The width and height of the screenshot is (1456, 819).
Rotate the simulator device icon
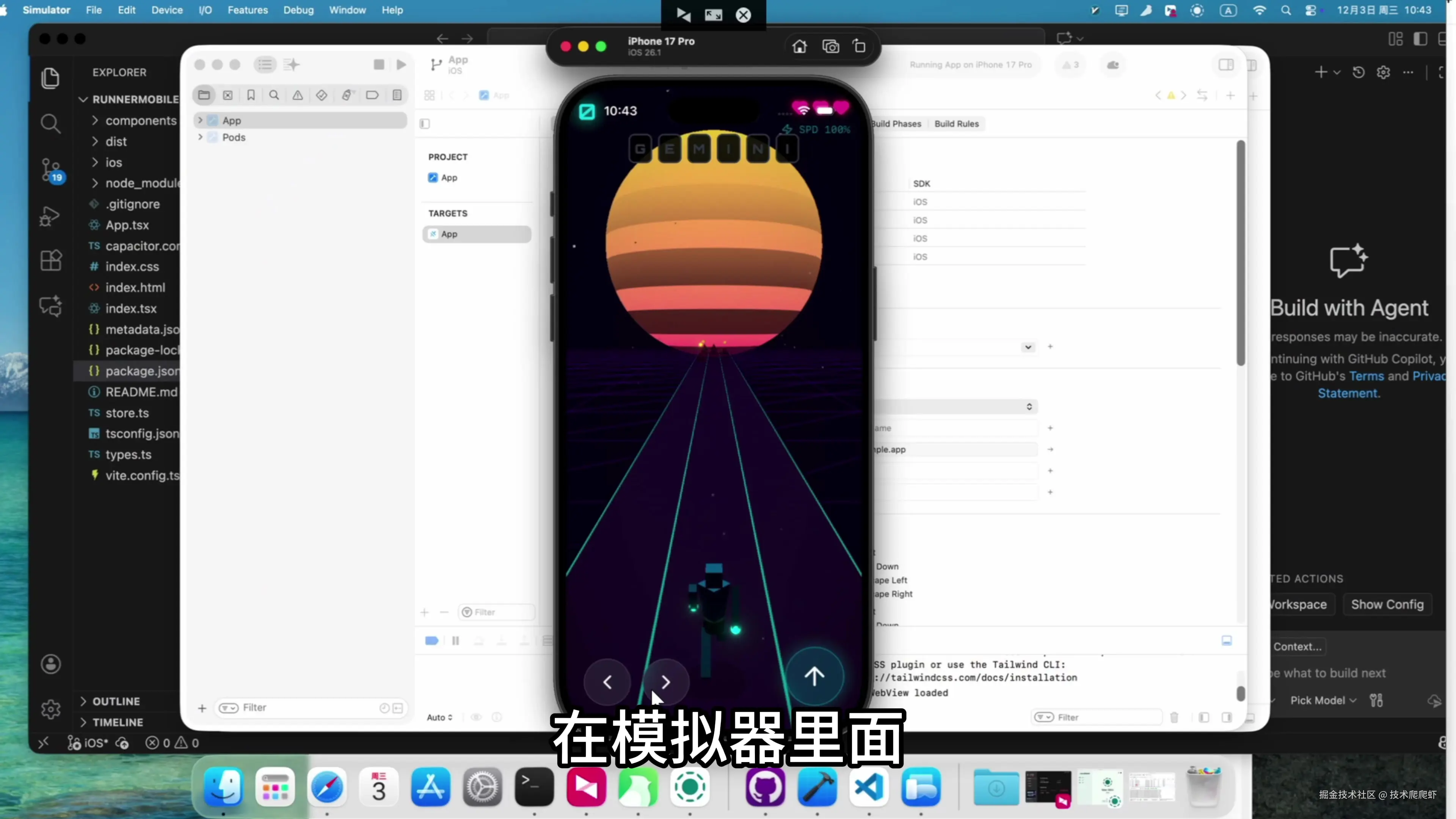[859, 46]
